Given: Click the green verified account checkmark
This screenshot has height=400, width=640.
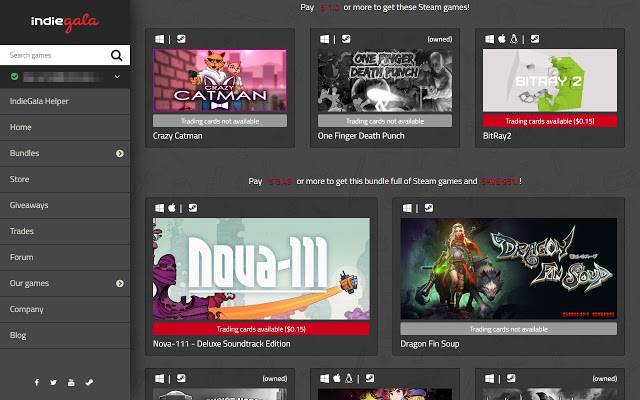Looking at the screenshot, I should [15, 76].
